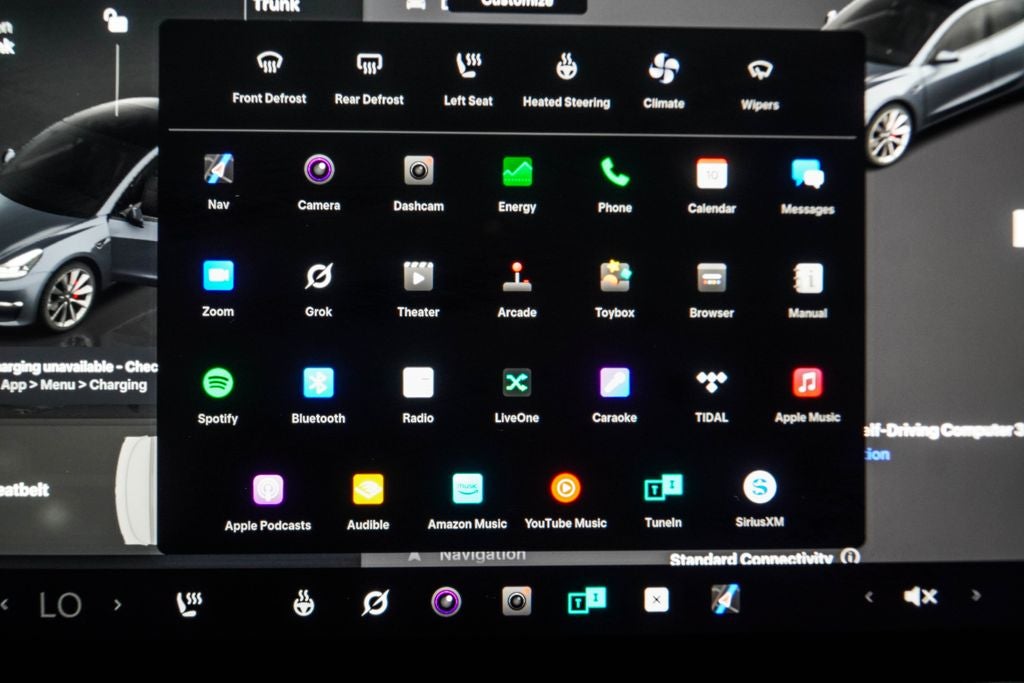The height and width of the screenshot is (683, 1024).
Task: Click the TuneIn shortcut in bottom dock
Action: coord(586,600)
